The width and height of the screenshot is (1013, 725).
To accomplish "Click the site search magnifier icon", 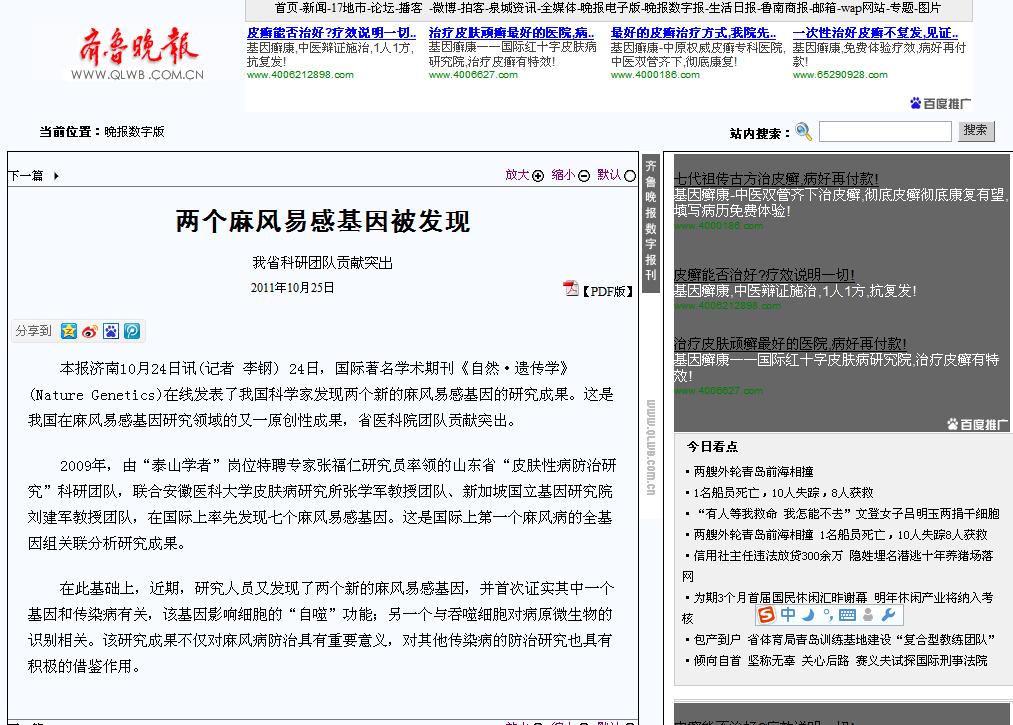I will coord(803,132).
